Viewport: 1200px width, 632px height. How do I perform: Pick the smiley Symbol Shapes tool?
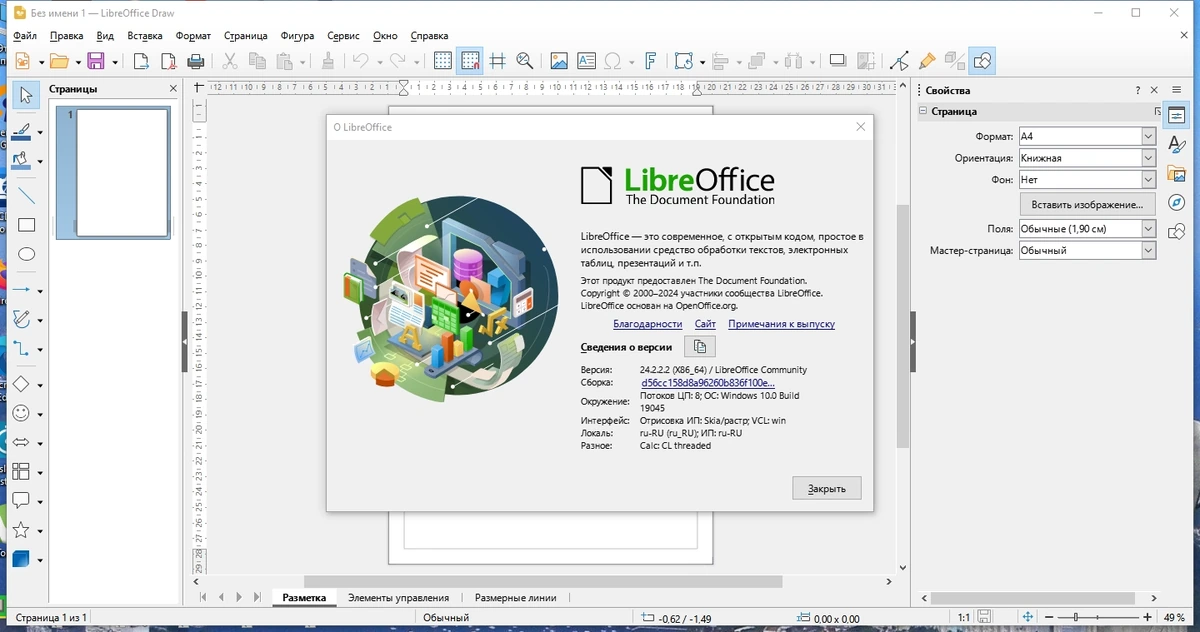click(21, 413)
